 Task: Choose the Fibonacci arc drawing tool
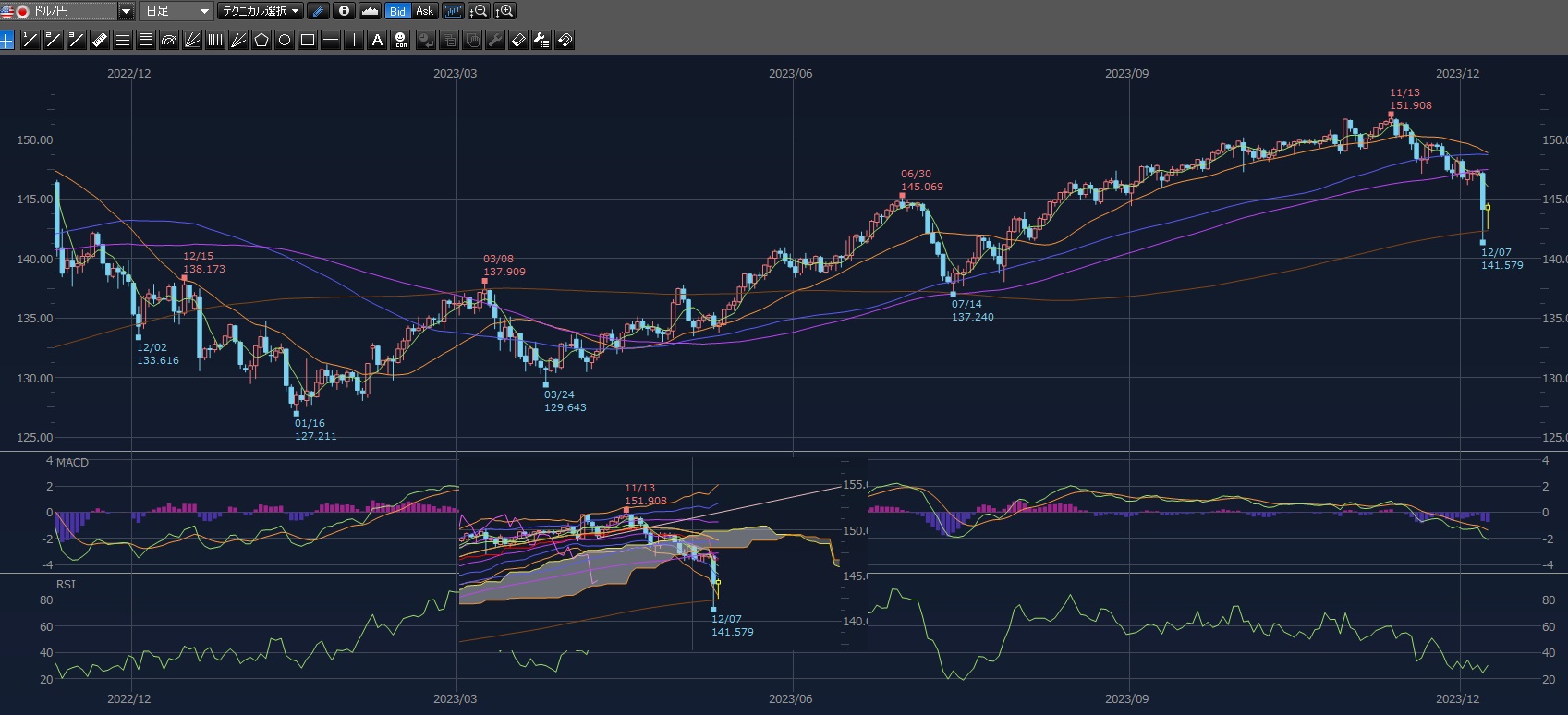click(169, 40)
